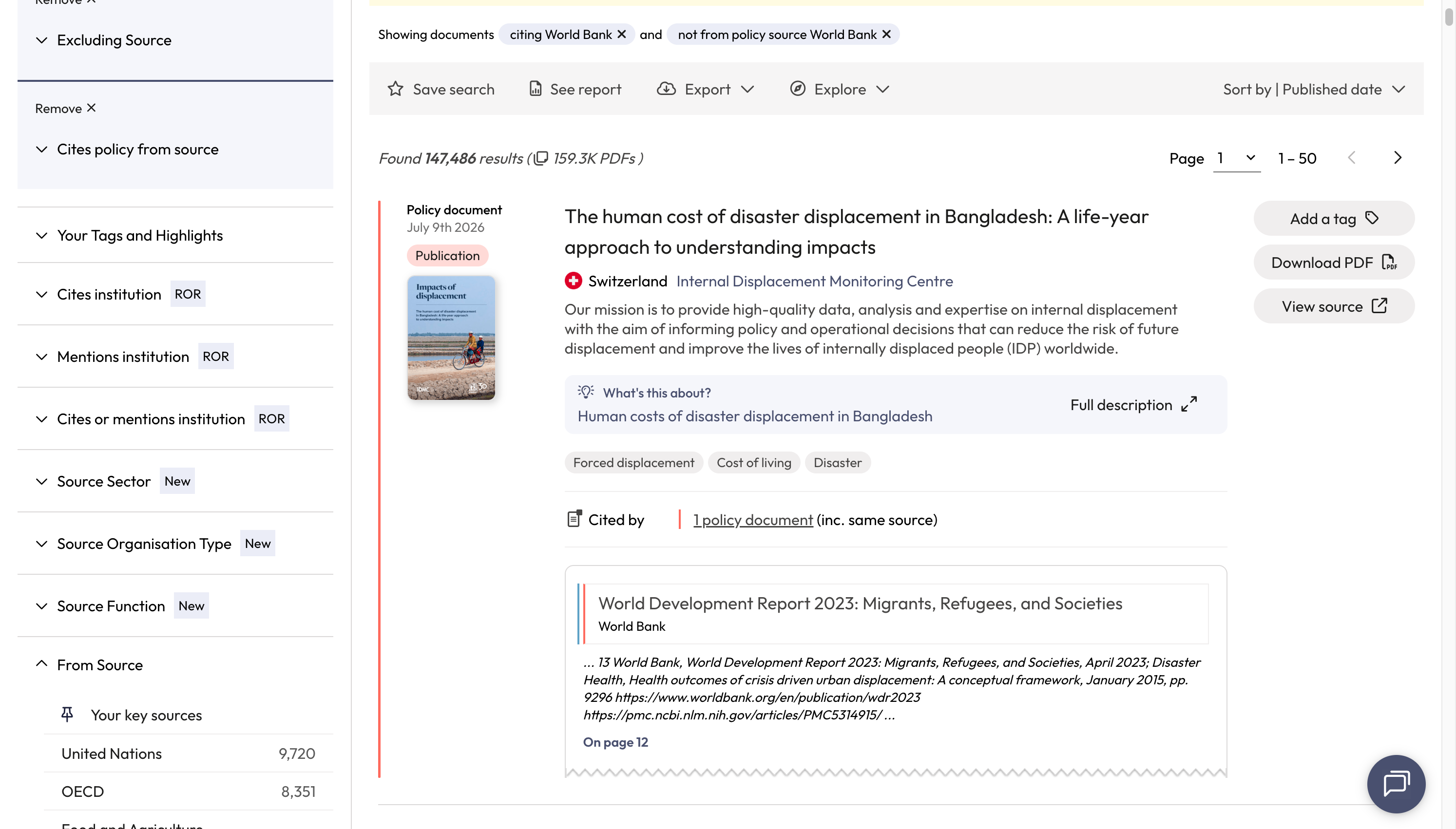Open the 1 policy document citation link
The width and height of the screenshot is (1456, 829).
(x=753, y=520)
